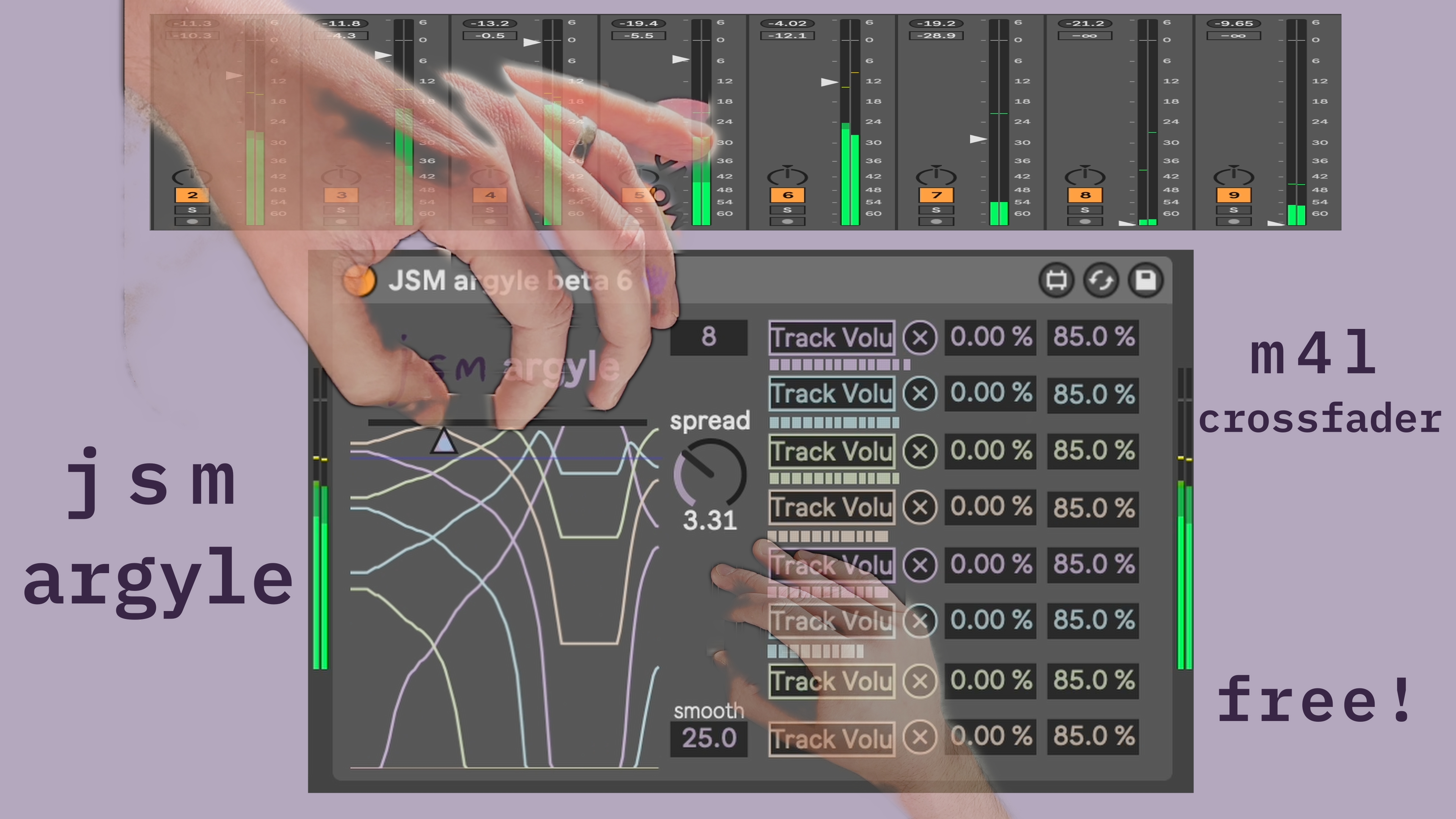The width and height of the screenshot is (1456, 819).
Task: Click the device hot-swap preset icon
Action: tap(1100, 280)
